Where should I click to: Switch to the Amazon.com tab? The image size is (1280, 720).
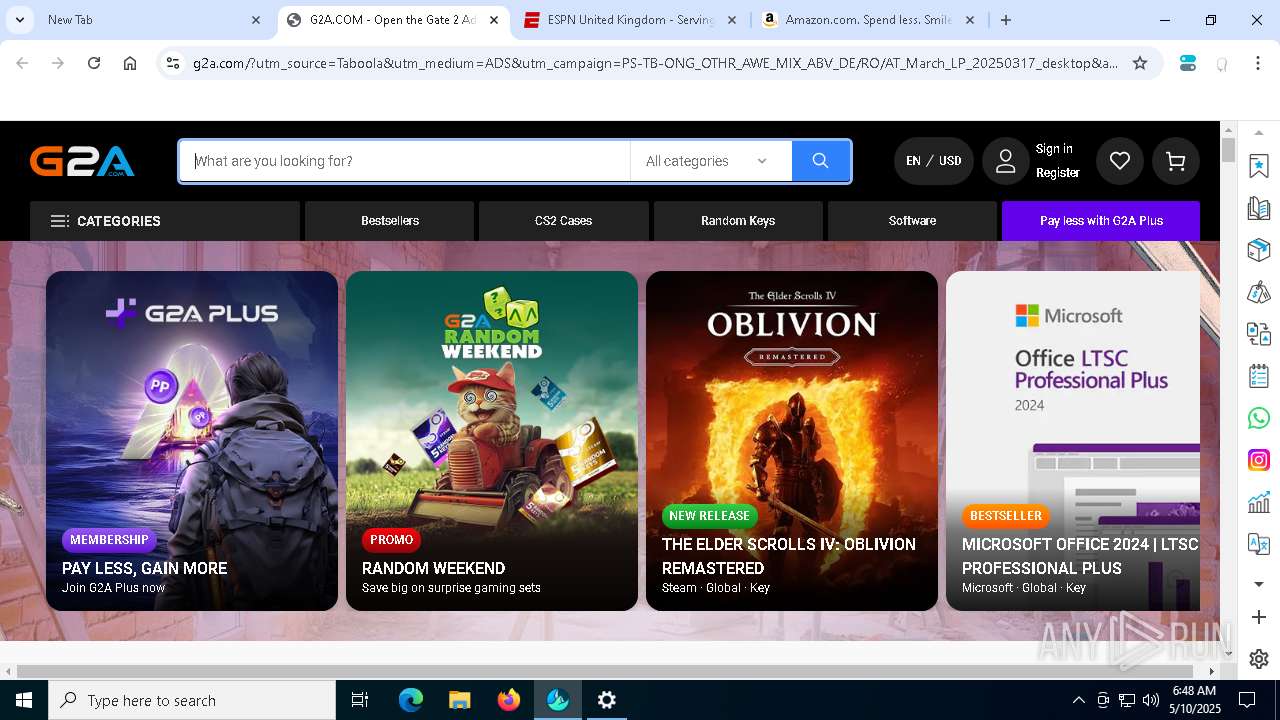(869, 20)
